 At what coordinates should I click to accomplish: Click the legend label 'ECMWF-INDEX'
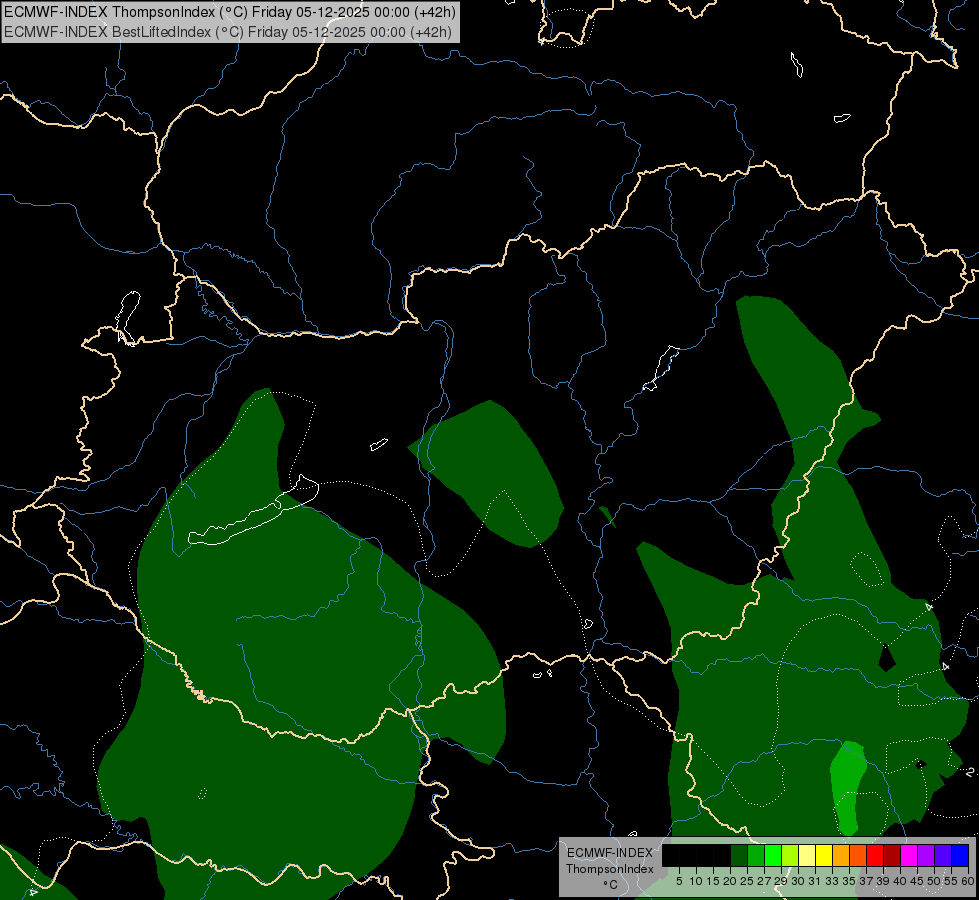point(610,853)
